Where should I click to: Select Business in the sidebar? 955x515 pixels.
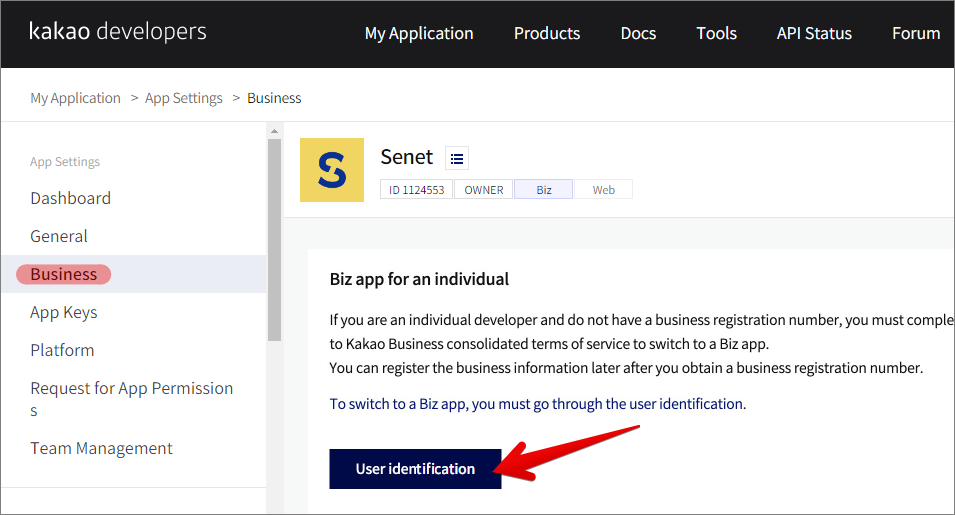(64, 274)
